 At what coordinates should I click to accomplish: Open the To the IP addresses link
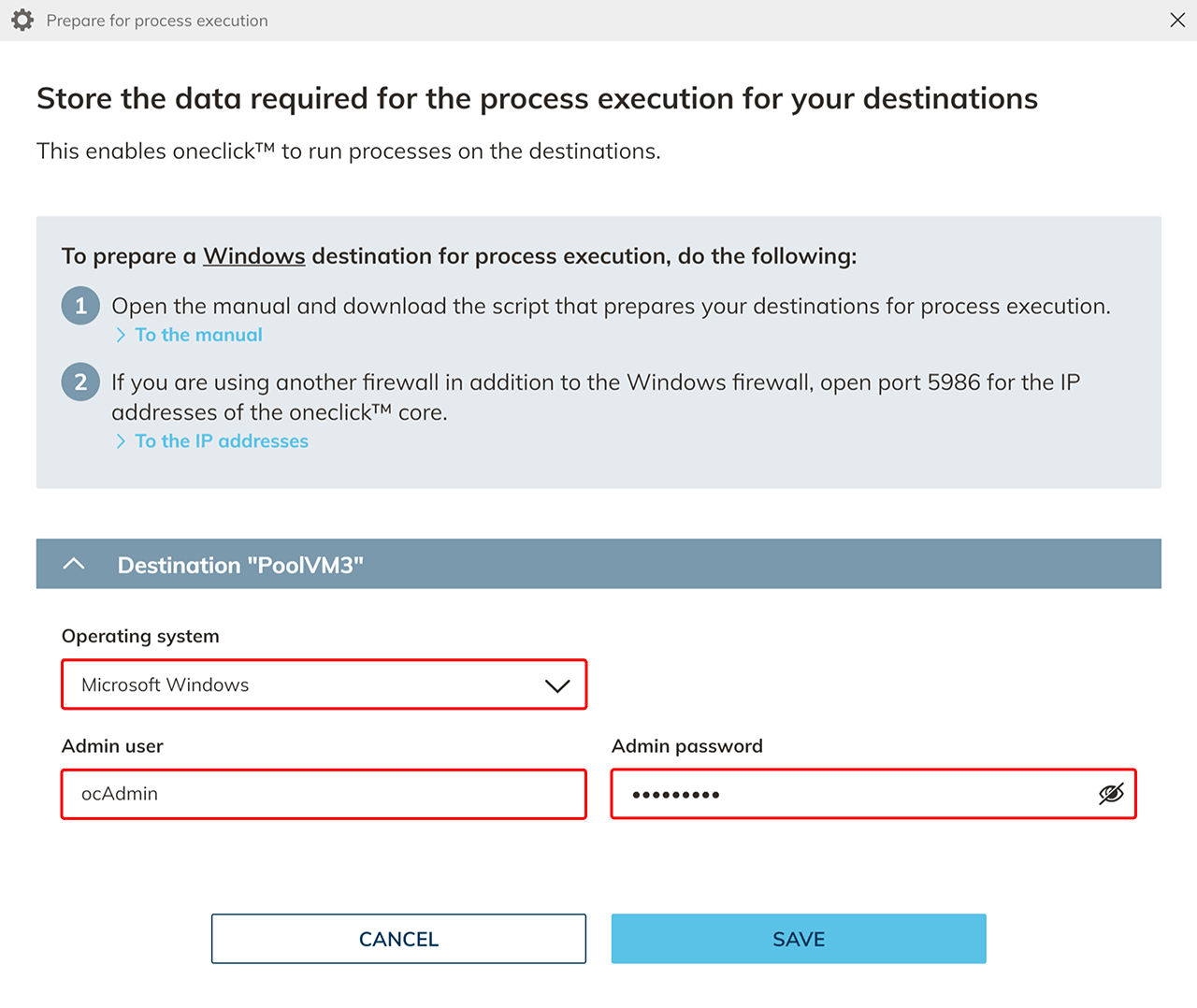(222, 441)
